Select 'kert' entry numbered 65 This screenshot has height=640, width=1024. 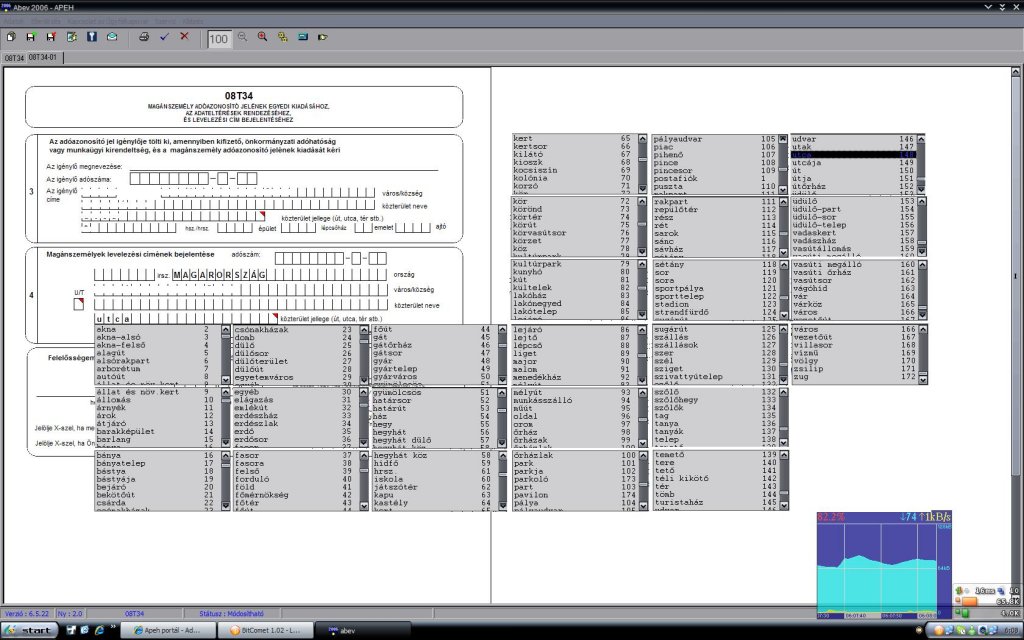tap(573, 138)
